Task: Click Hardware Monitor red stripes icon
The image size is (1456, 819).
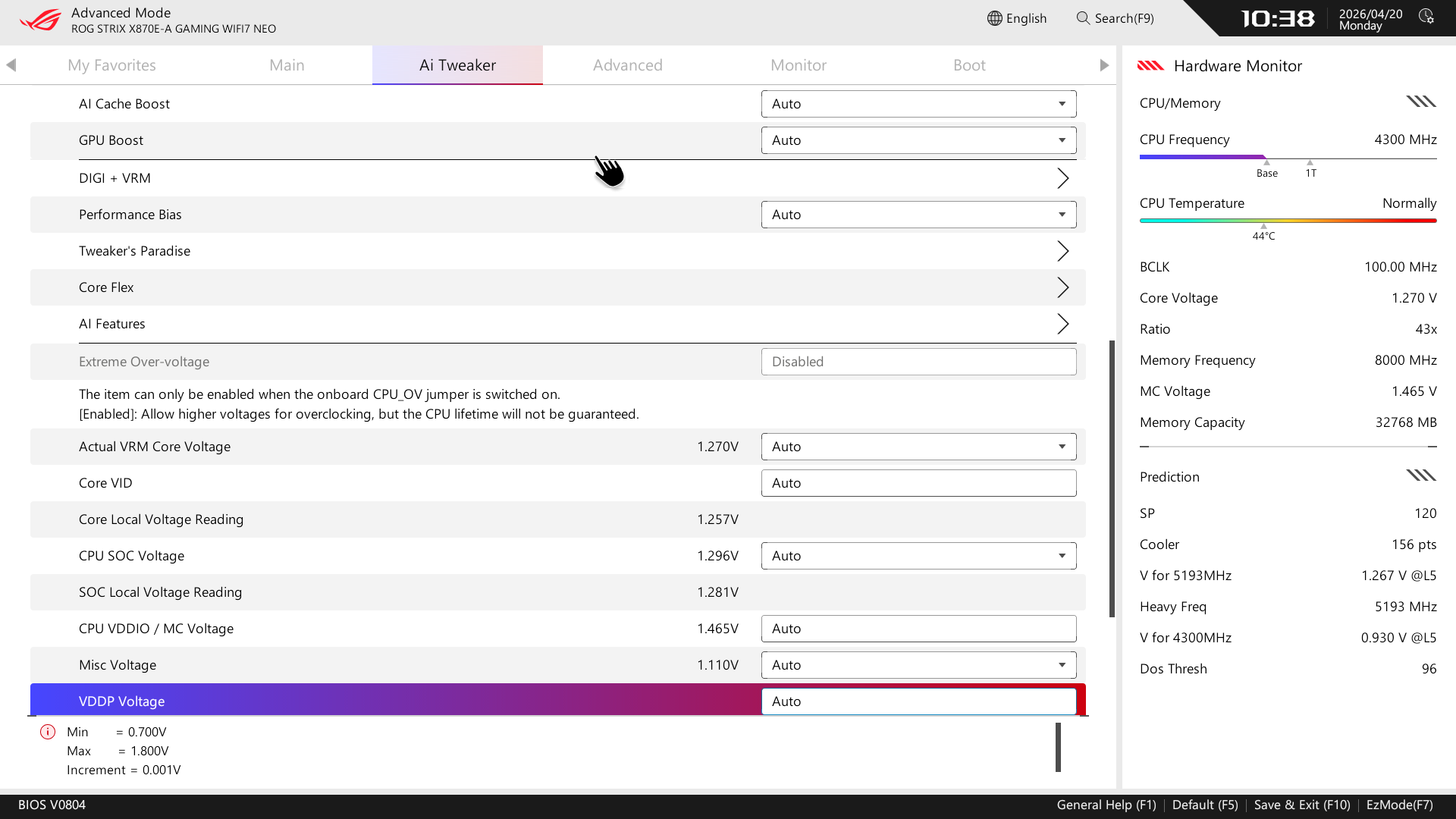Action: (1150, 66)
